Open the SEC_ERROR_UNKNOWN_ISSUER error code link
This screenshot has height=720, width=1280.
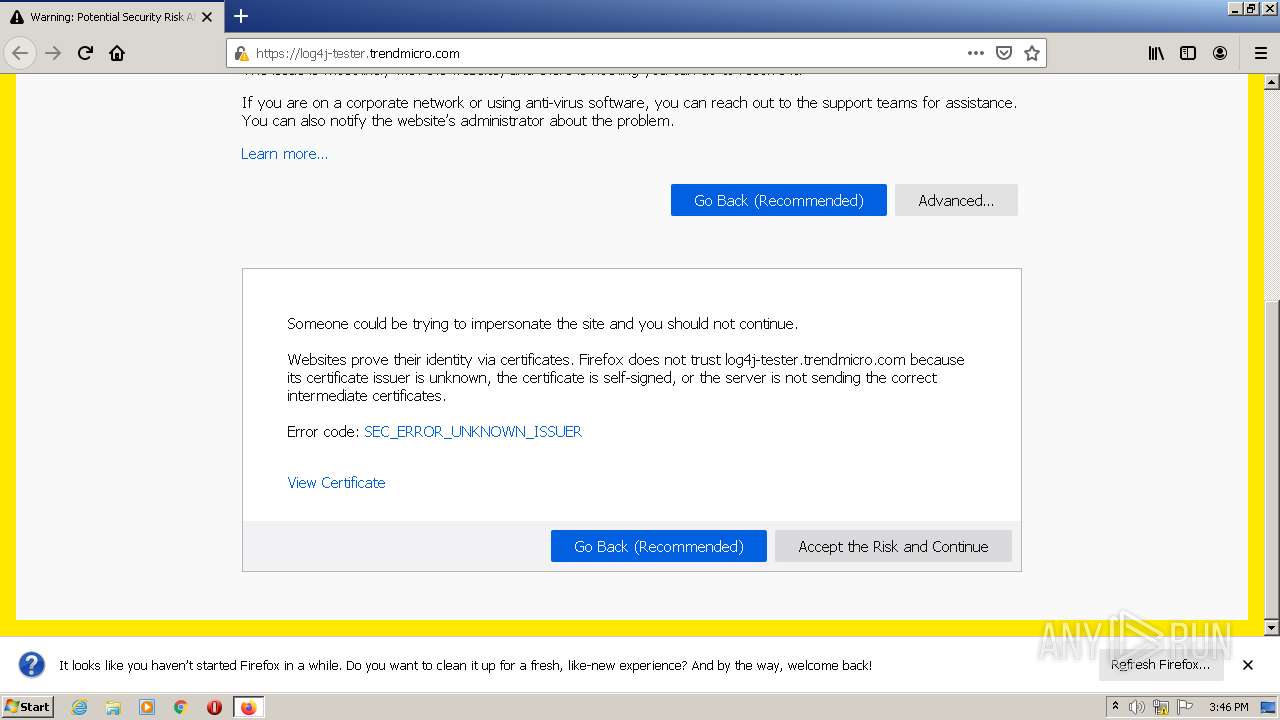(x=473, y=431)
